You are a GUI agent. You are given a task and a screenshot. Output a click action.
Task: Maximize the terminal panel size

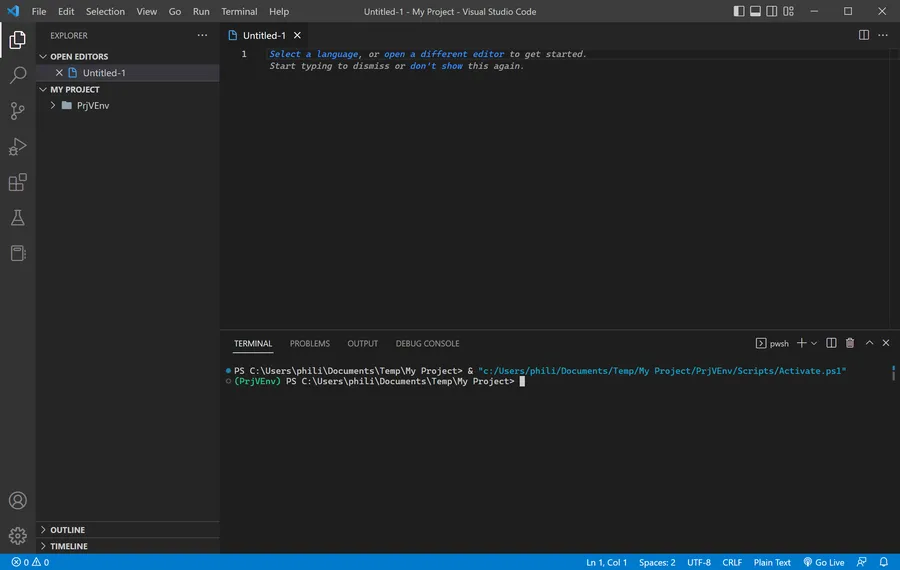click(869, 343)
